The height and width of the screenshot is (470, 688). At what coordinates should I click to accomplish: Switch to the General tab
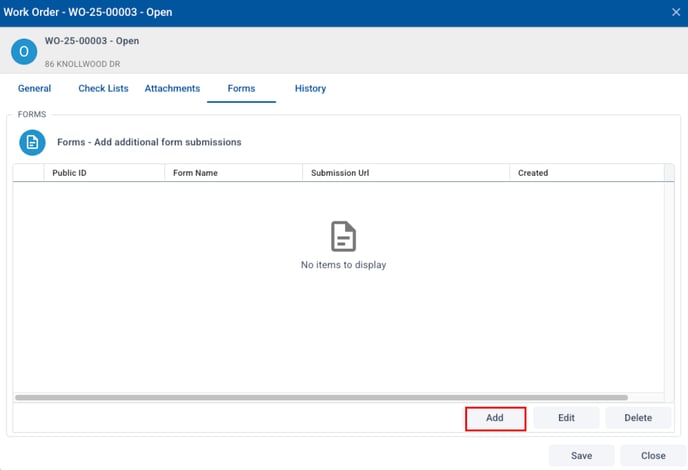(x=34, y=89)
